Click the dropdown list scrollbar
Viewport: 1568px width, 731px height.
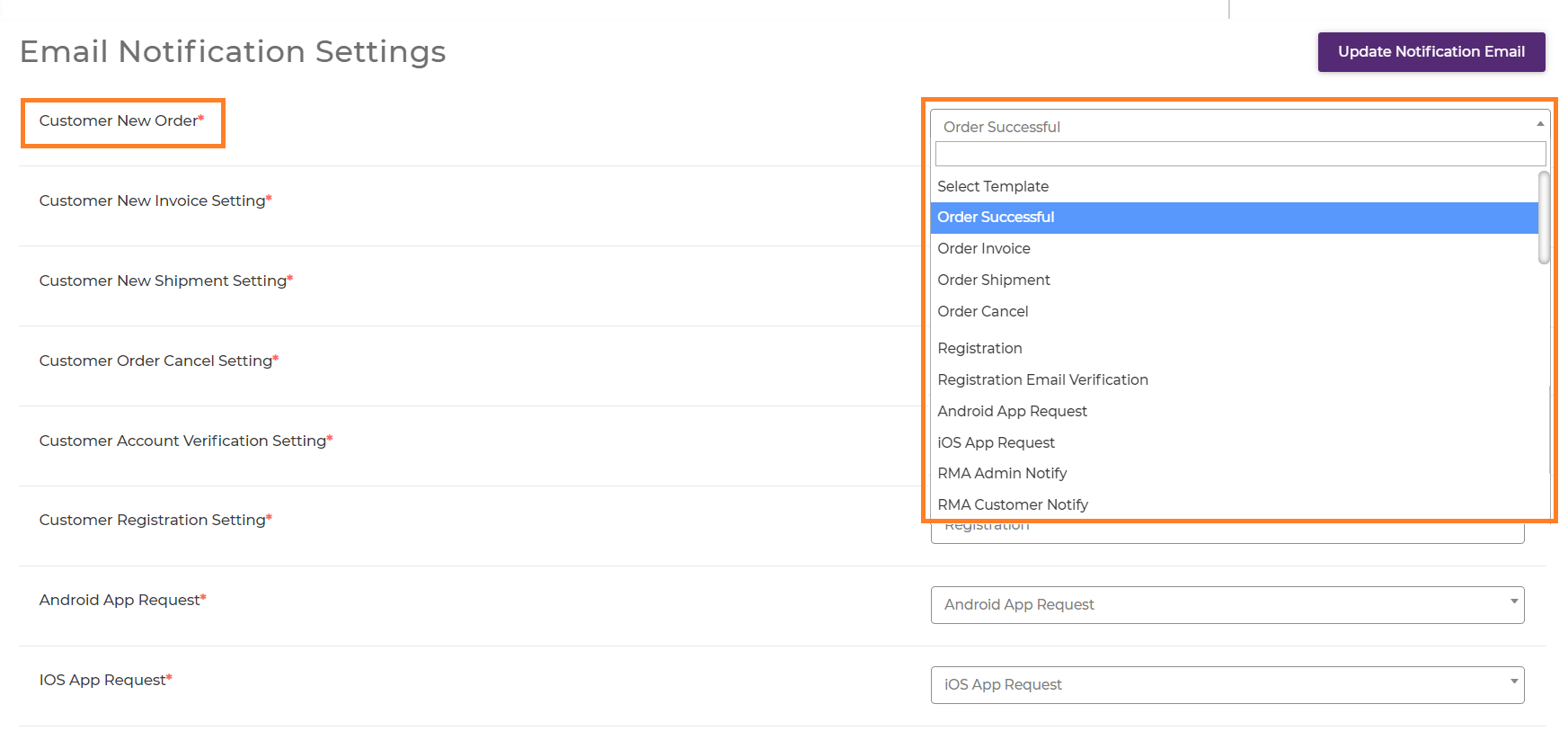click(1544, 218)
